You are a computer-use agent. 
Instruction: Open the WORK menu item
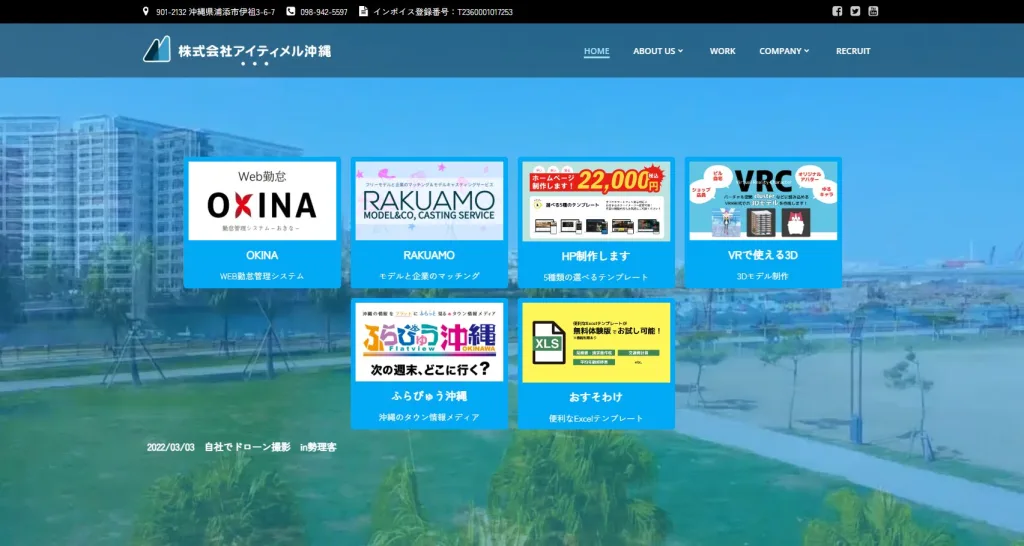click(x=722, y=51)
